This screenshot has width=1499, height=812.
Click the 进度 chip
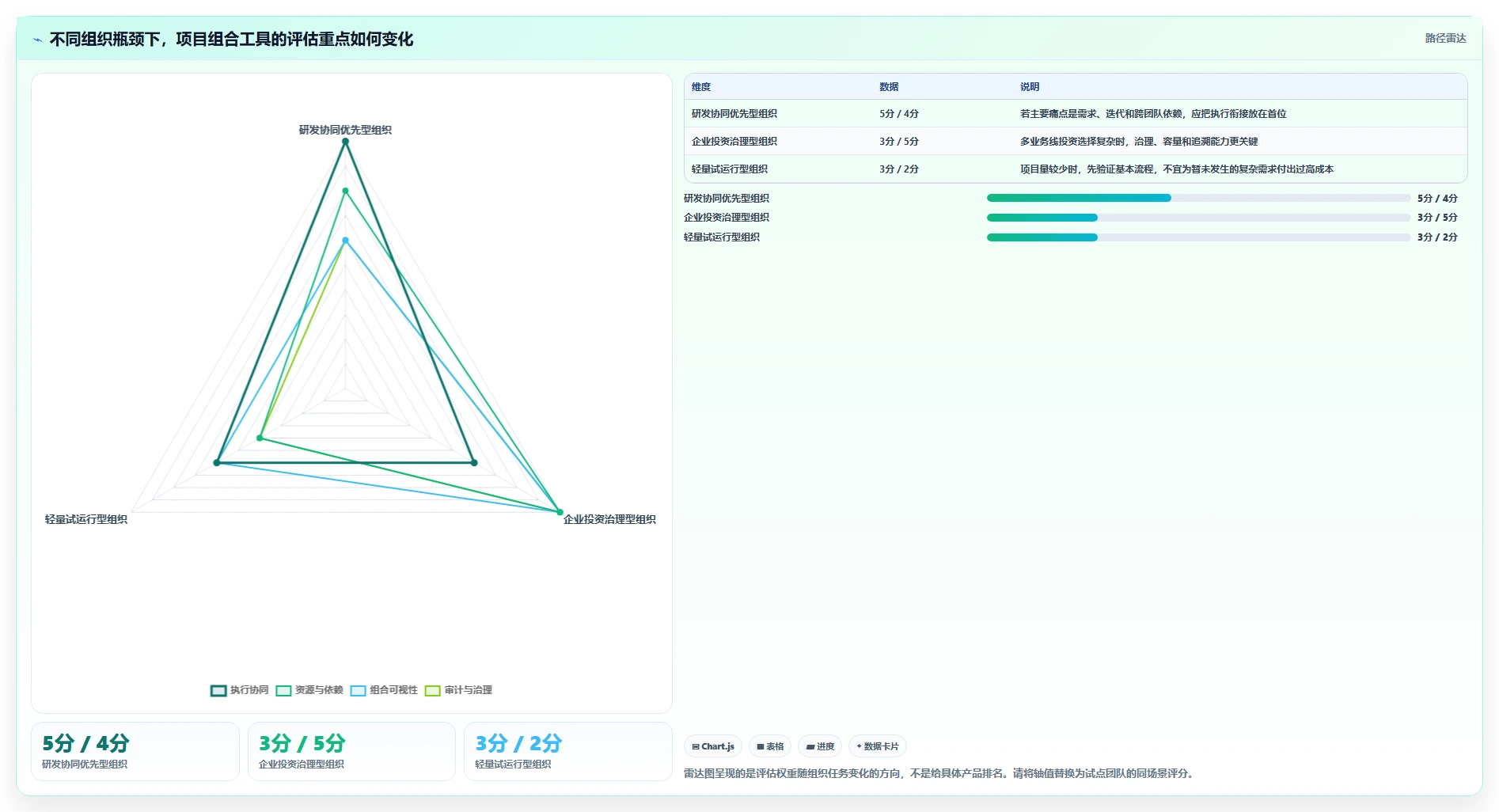pyautogui.click(x=820, y=746)
